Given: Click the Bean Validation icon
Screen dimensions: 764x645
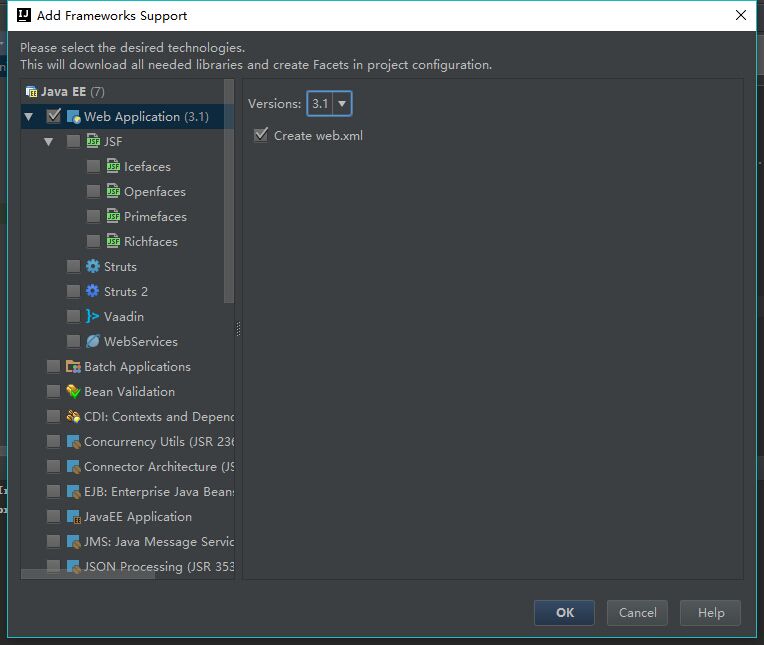Looking at the screenshot, I should tap(73, 391).
